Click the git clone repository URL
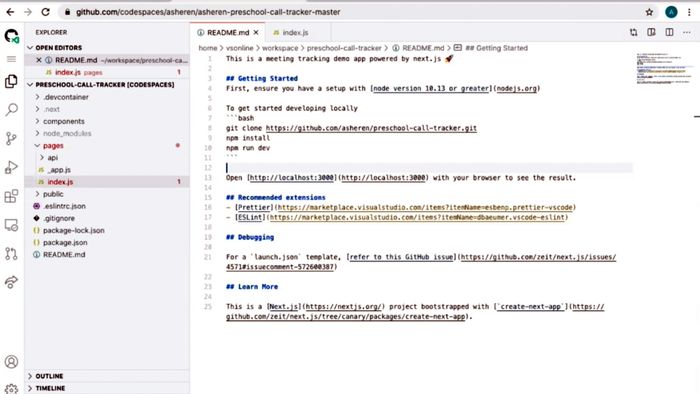Image resolution: width=700 pixels, height=394 pixels. [371, 128]
